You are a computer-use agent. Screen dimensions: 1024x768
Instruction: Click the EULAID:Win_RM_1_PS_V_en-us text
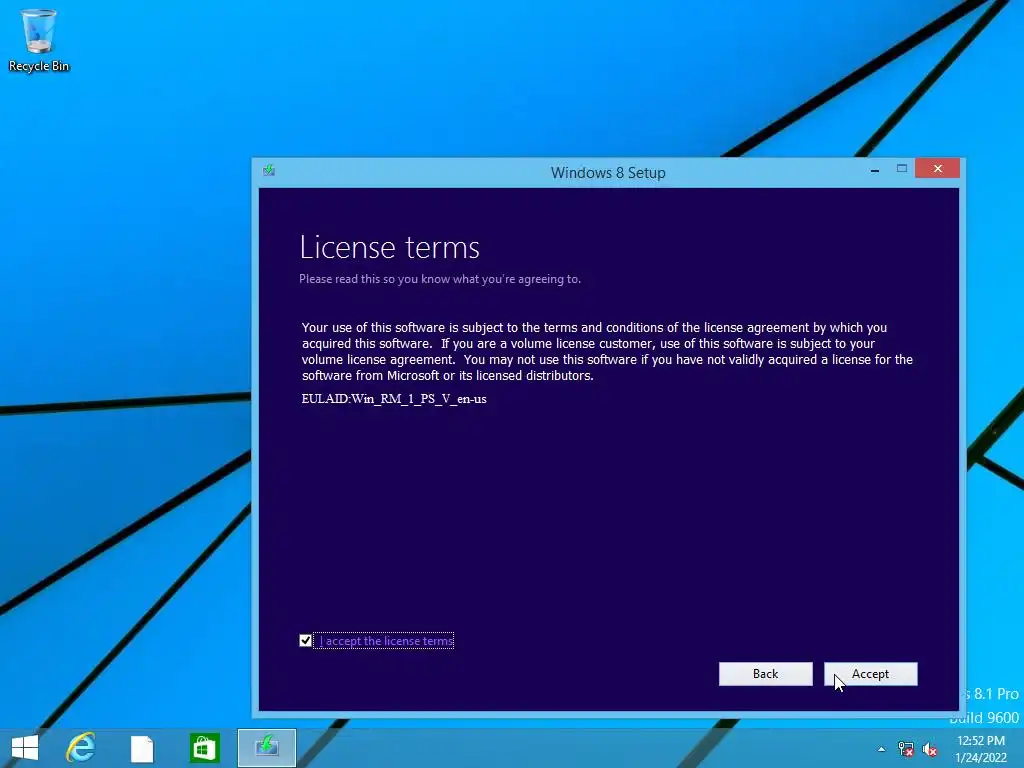(394, 399)
